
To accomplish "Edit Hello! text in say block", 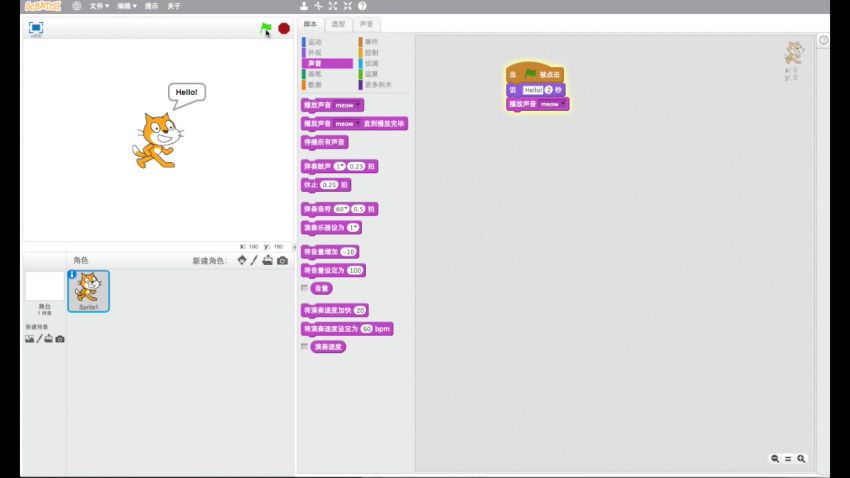I will [533, 90].
